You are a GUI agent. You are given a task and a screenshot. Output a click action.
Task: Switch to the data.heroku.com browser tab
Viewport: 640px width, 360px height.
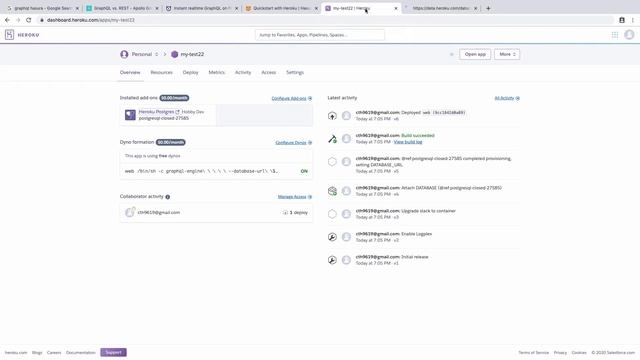(x=441, y=8)
